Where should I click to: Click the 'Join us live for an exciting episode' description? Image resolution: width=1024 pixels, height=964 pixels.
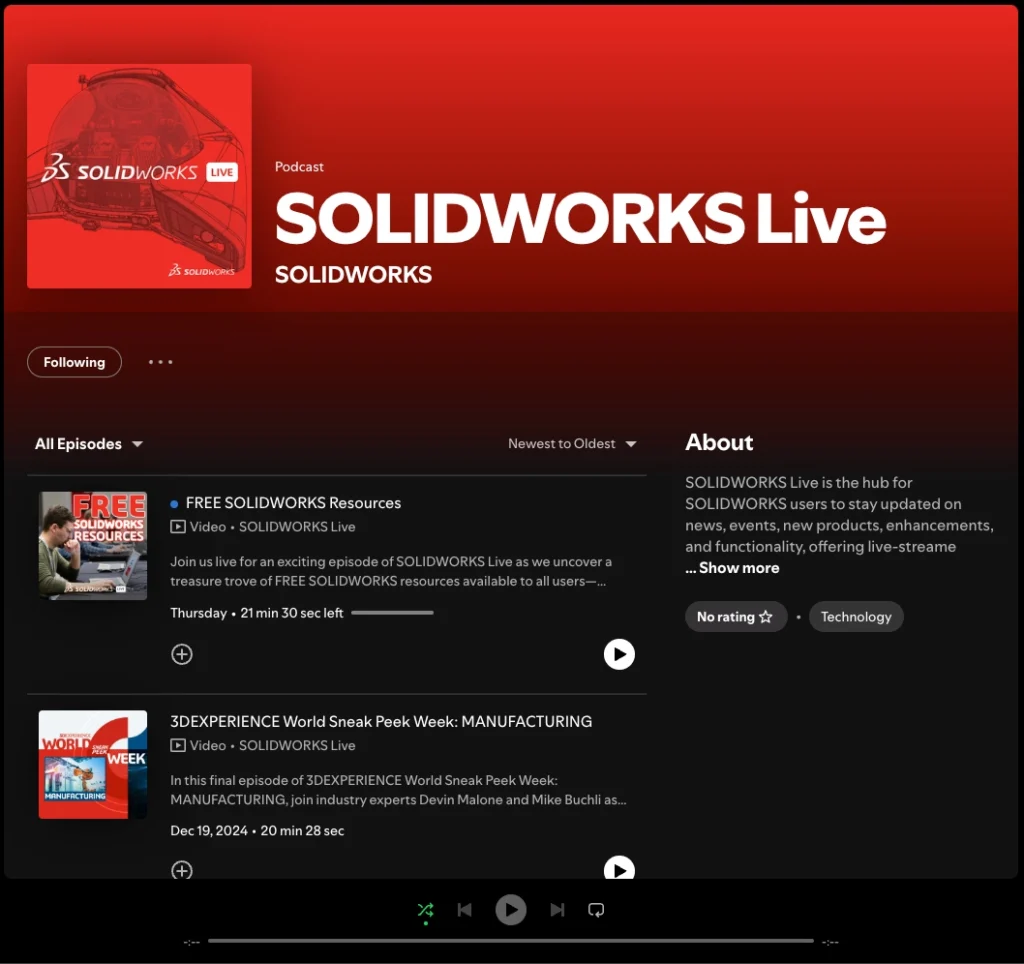pyautogui.click(x=391, y=571)
